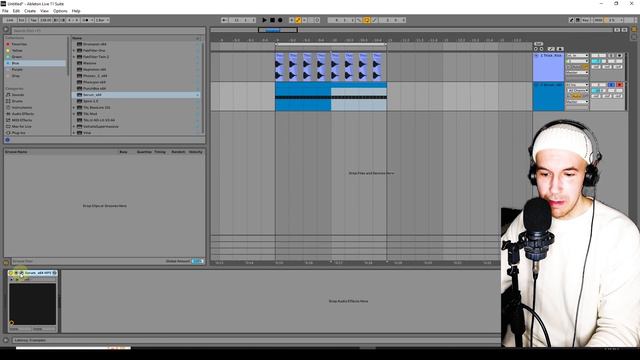Open the Create menu
The width and height of the screenshot is (640, 360).
pyautogui.click(x=30, y=11)
